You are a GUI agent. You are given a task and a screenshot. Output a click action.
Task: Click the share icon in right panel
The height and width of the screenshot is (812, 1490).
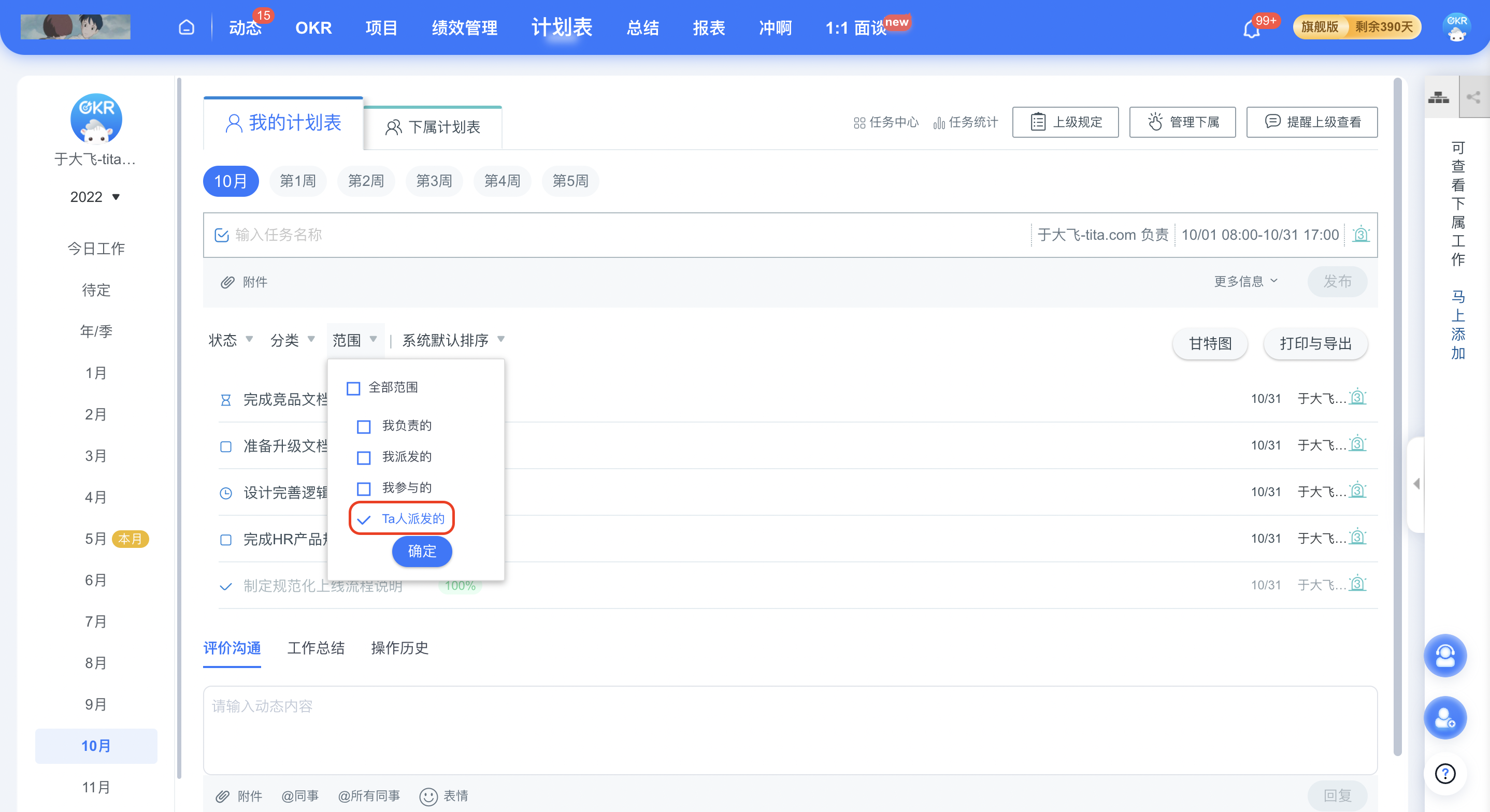pos(1473,97)
